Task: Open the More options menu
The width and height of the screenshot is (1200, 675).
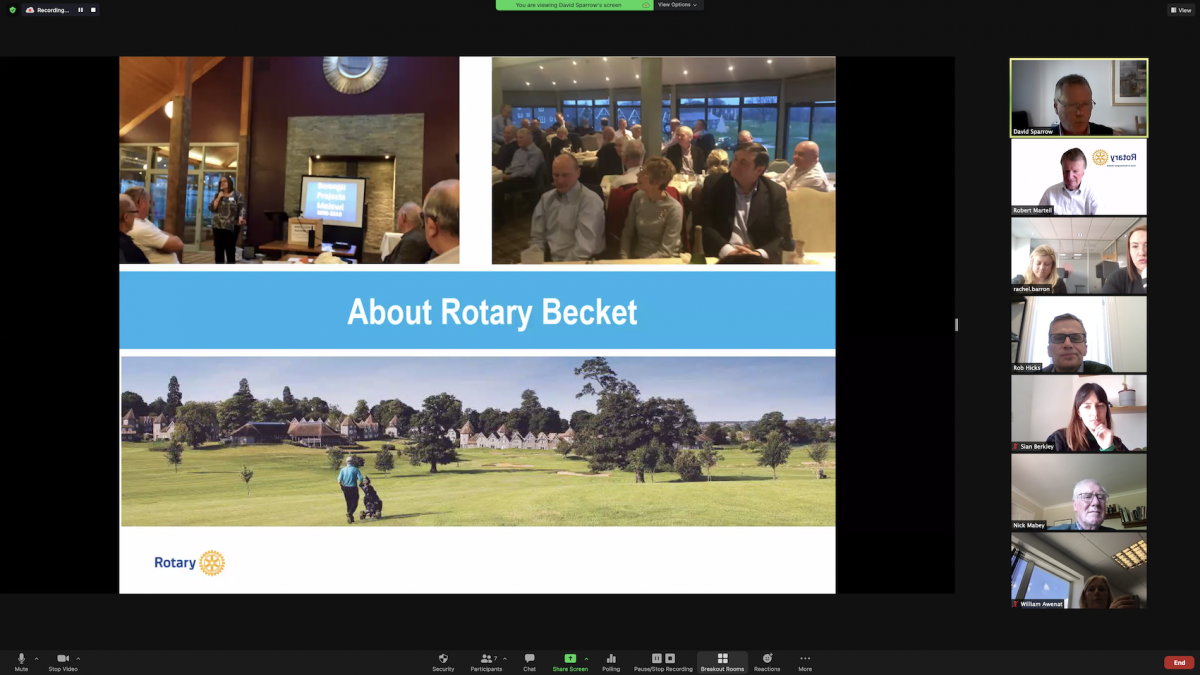Action: coord(805,662)
